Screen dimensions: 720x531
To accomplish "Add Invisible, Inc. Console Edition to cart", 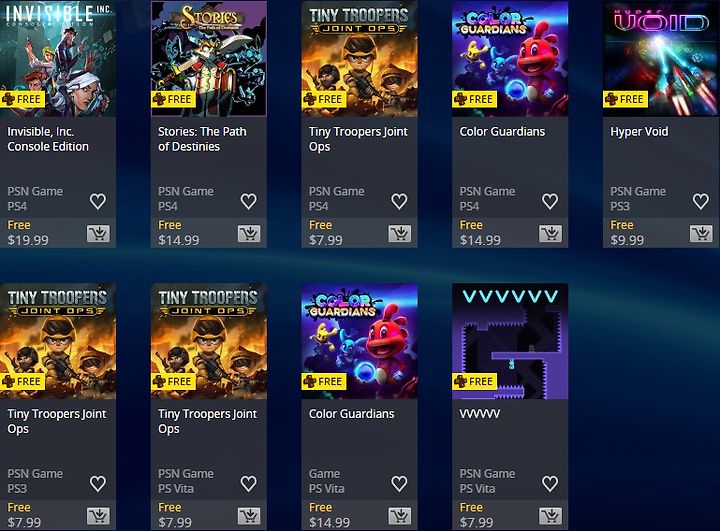I will coord(98,234).
